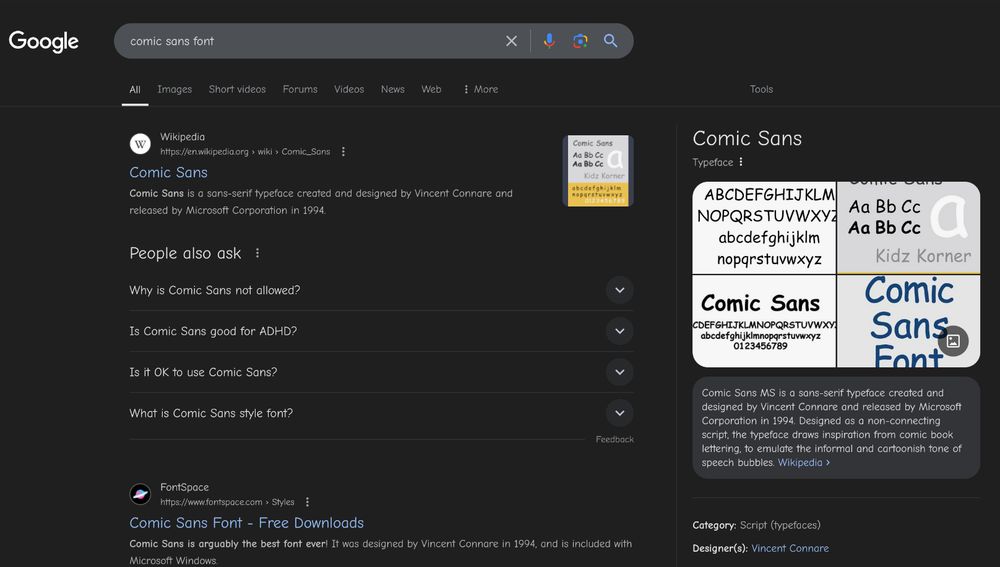Open the People also ask options menu
Screen dimensions: 1000x567
257,253
